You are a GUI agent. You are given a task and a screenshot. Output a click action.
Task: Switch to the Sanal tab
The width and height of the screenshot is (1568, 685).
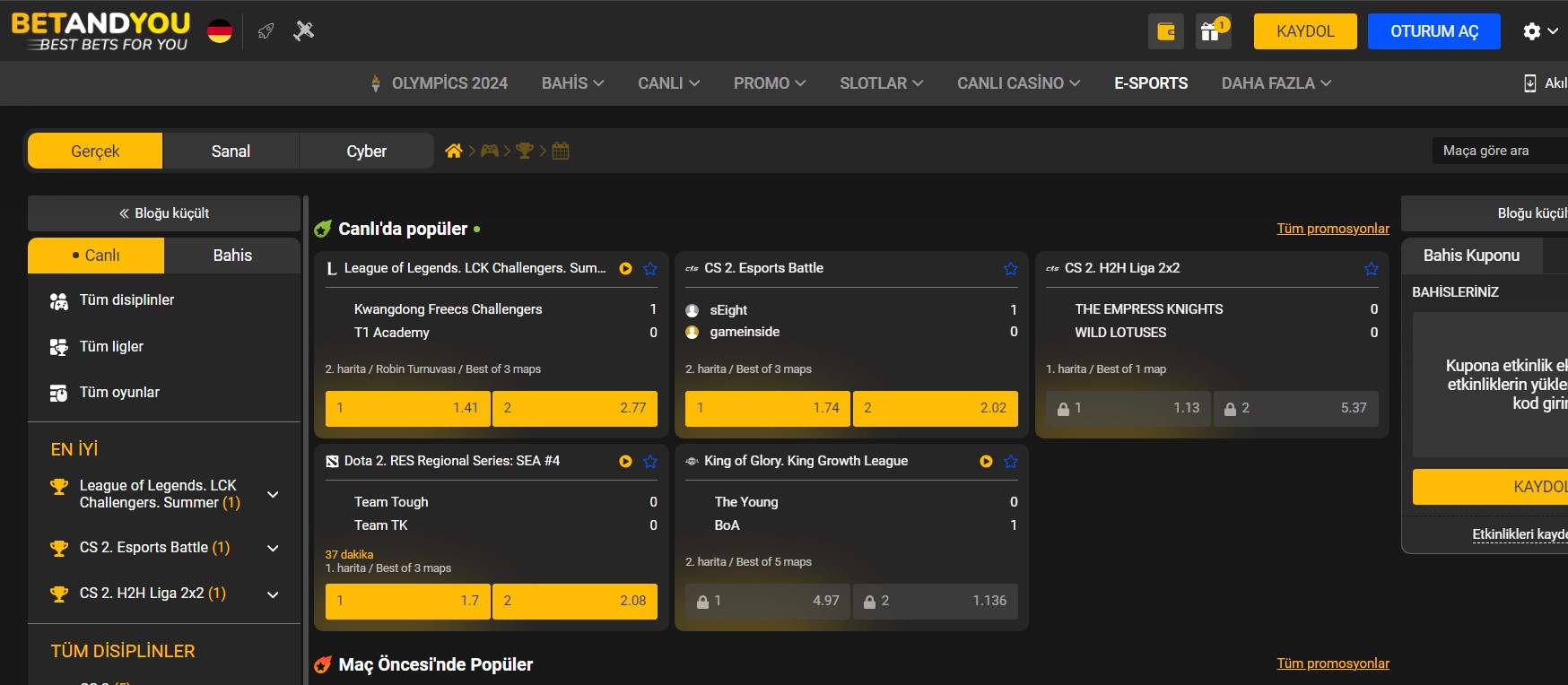click(x=231, y=151)
